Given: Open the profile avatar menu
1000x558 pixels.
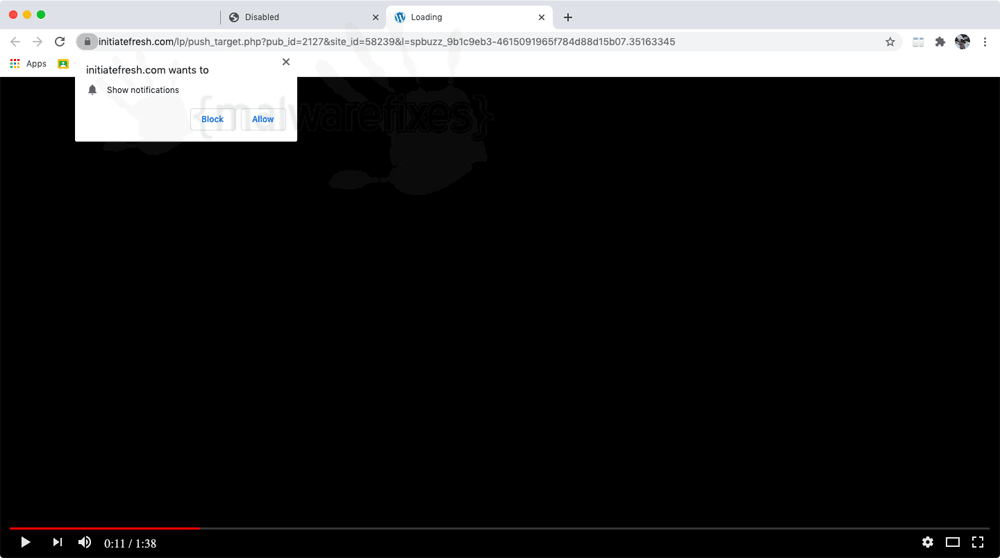Looking at the screenshot, I should point(962,42).
